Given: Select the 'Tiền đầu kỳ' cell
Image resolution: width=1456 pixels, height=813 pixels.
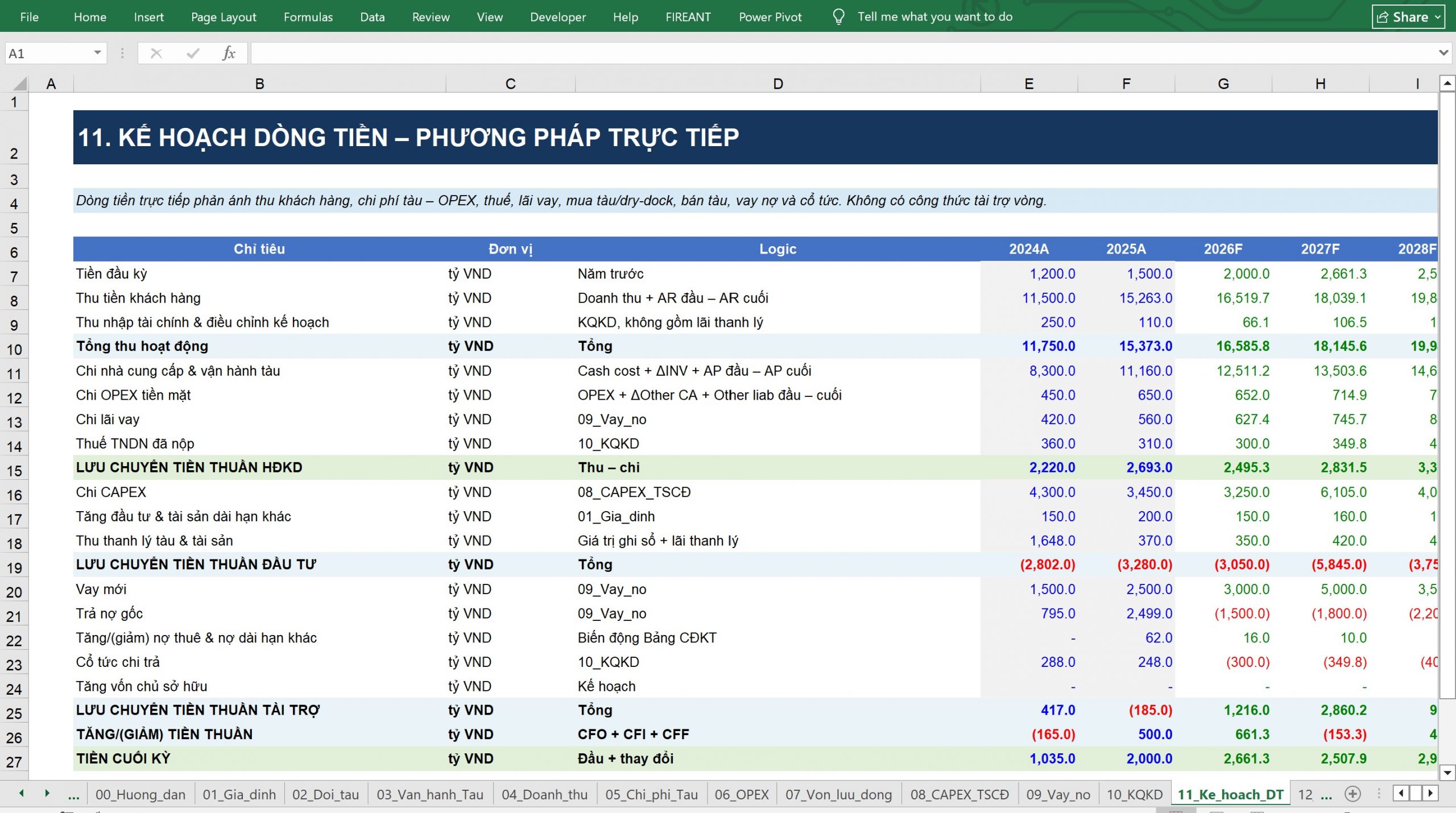Looking at the screenshot, I should click(259, 273).
